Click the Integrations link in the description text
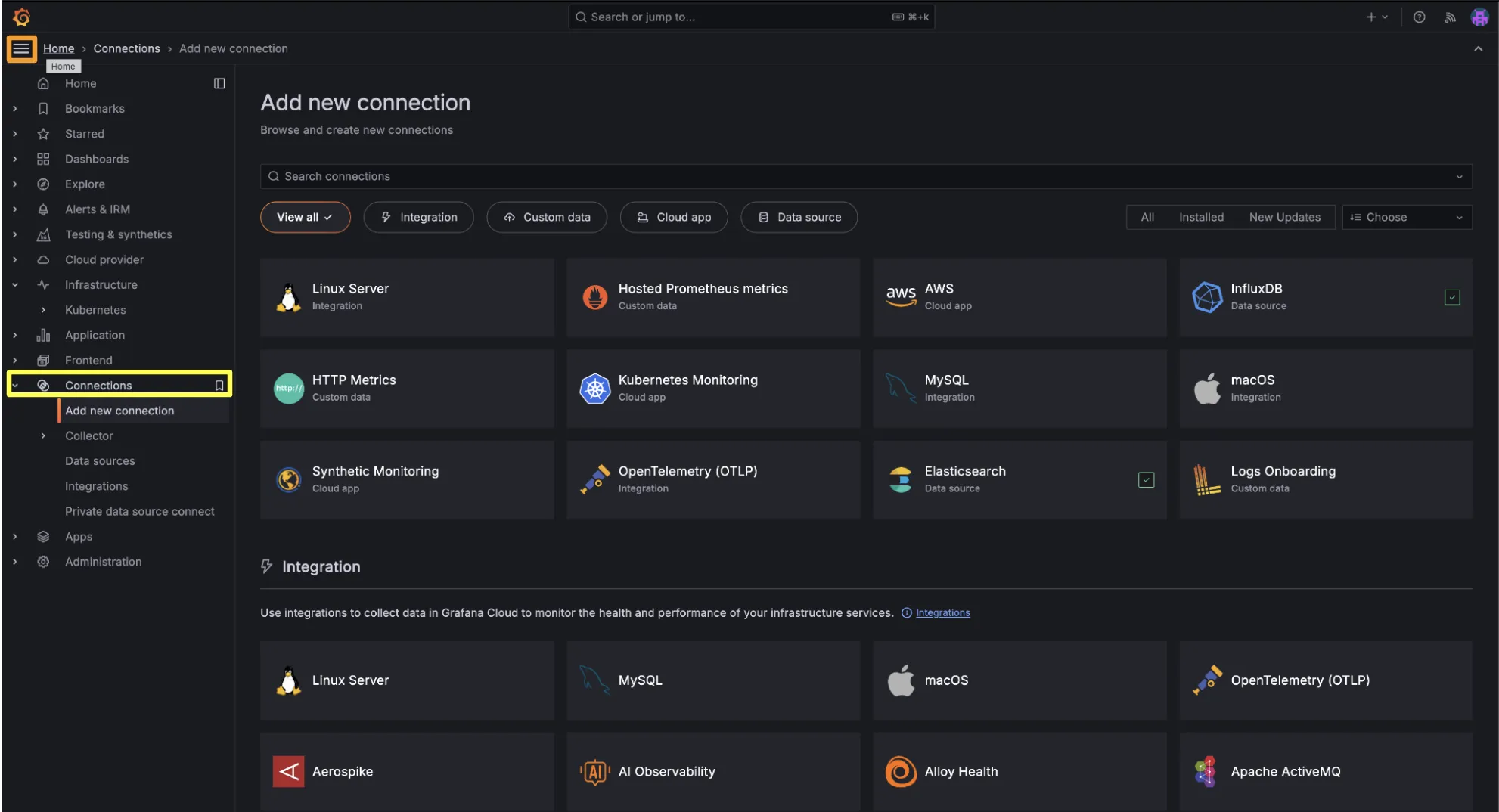The image size is (1499, 812). (x=942, y=612)
